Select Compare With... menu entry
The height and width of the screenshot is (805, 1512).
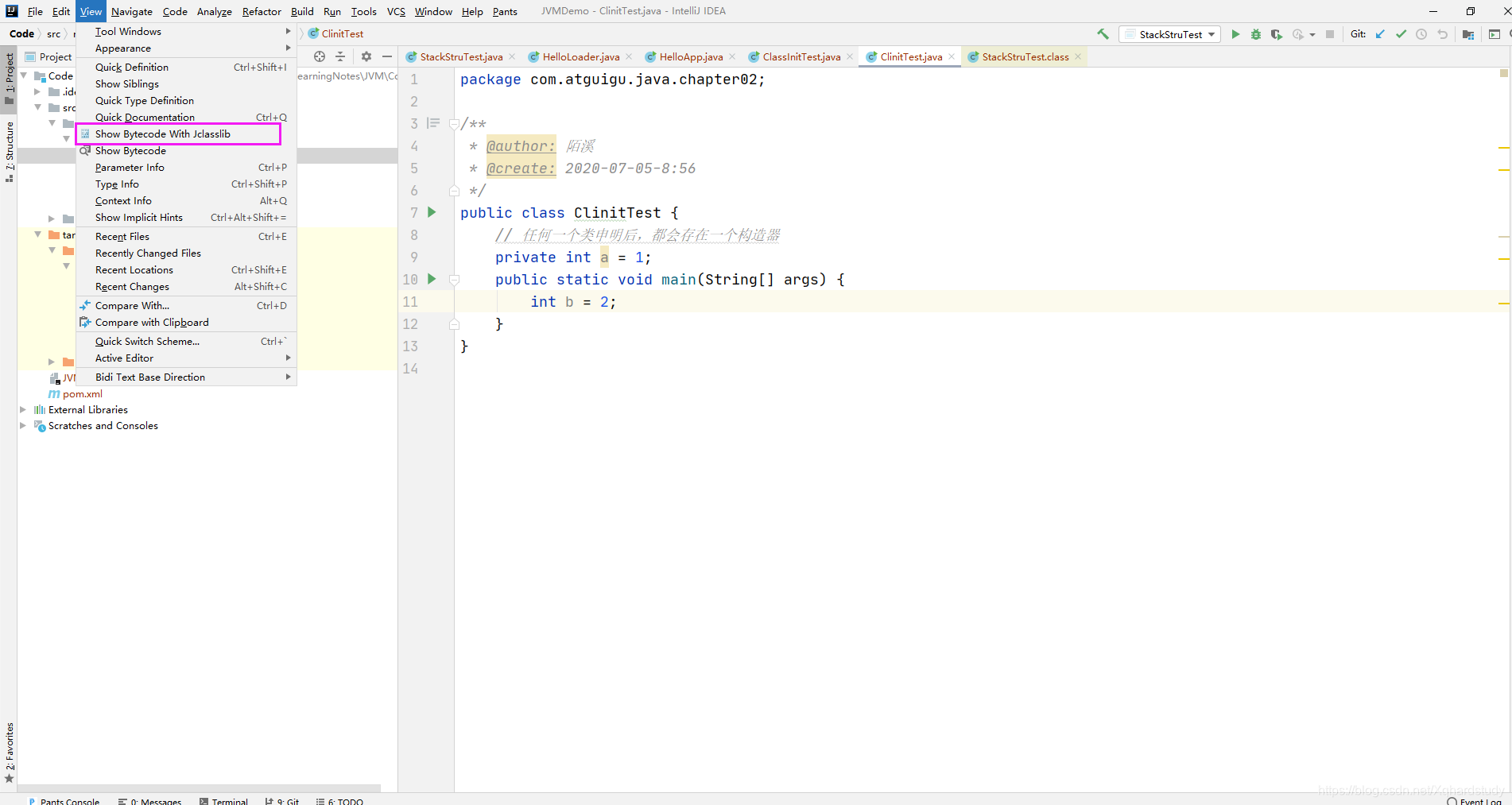point(186,306)
